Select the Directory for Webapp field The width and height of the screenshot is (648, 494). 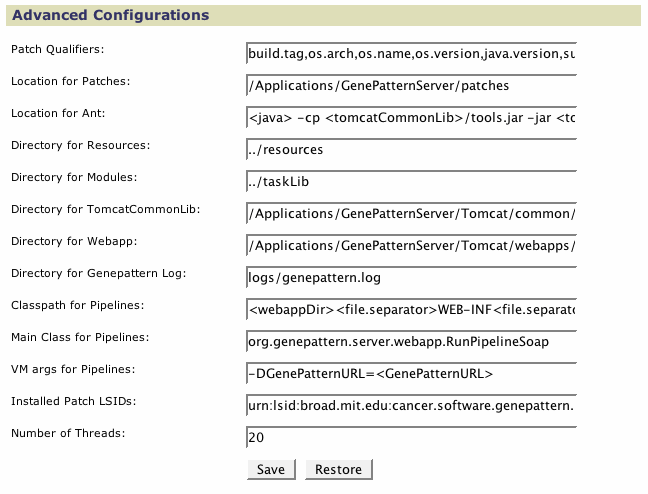coord(411,245)
